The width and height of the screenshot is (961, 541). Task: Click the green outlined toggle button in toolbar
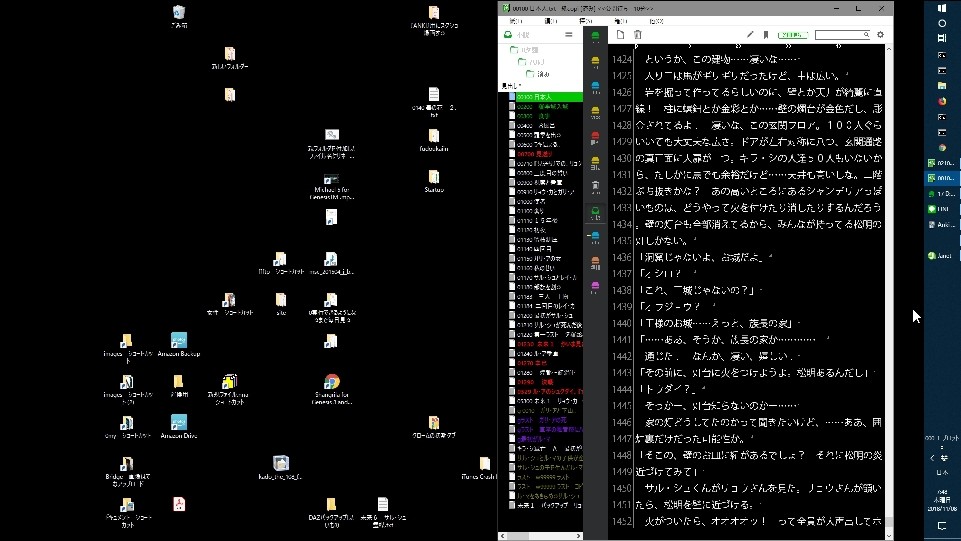pos(792,35)
